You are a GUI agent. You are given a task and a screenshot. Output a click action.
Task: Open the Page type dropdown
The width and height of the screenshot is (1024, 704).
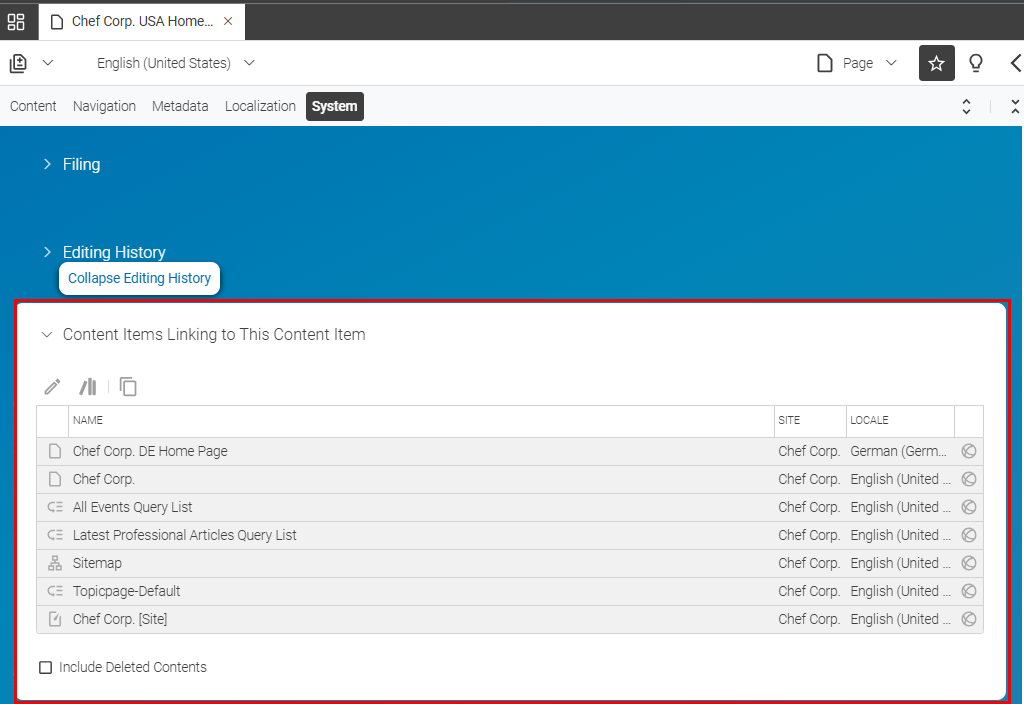pos(858,62)
